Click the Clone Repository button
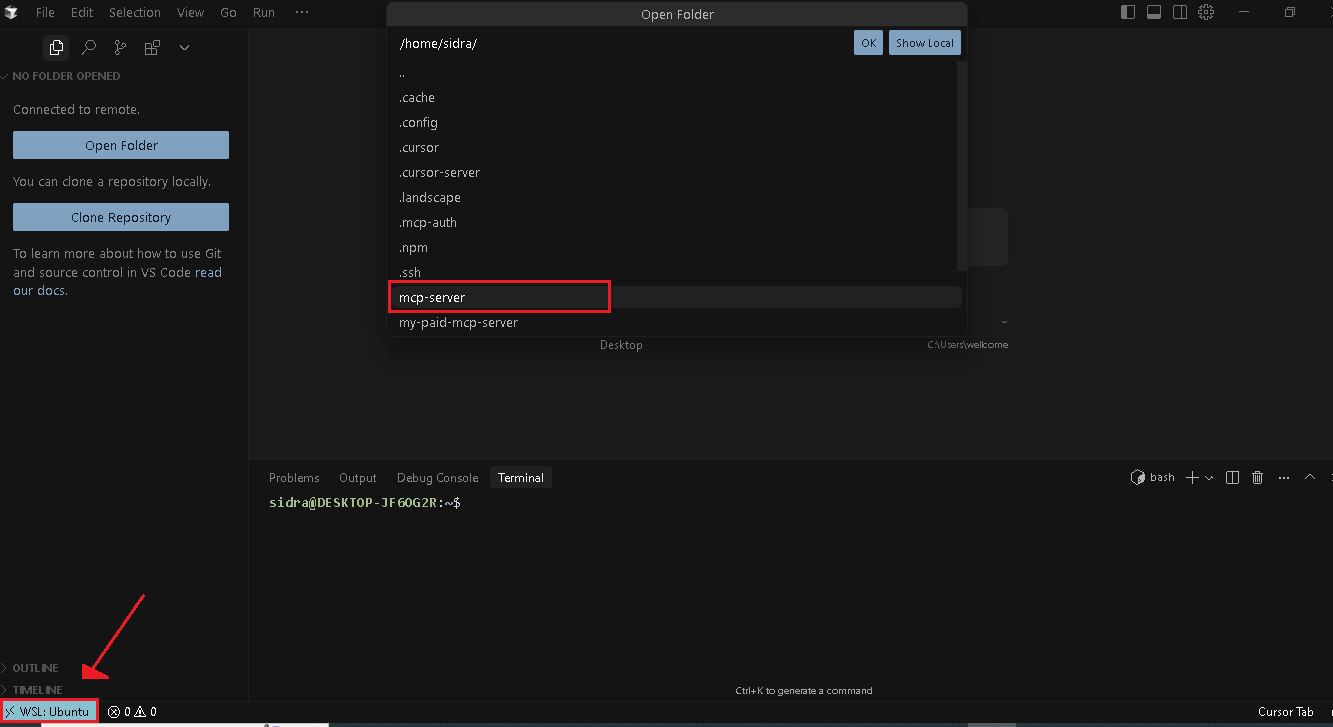The height and width of the screenshot is (727, 1333). [121, 217]
